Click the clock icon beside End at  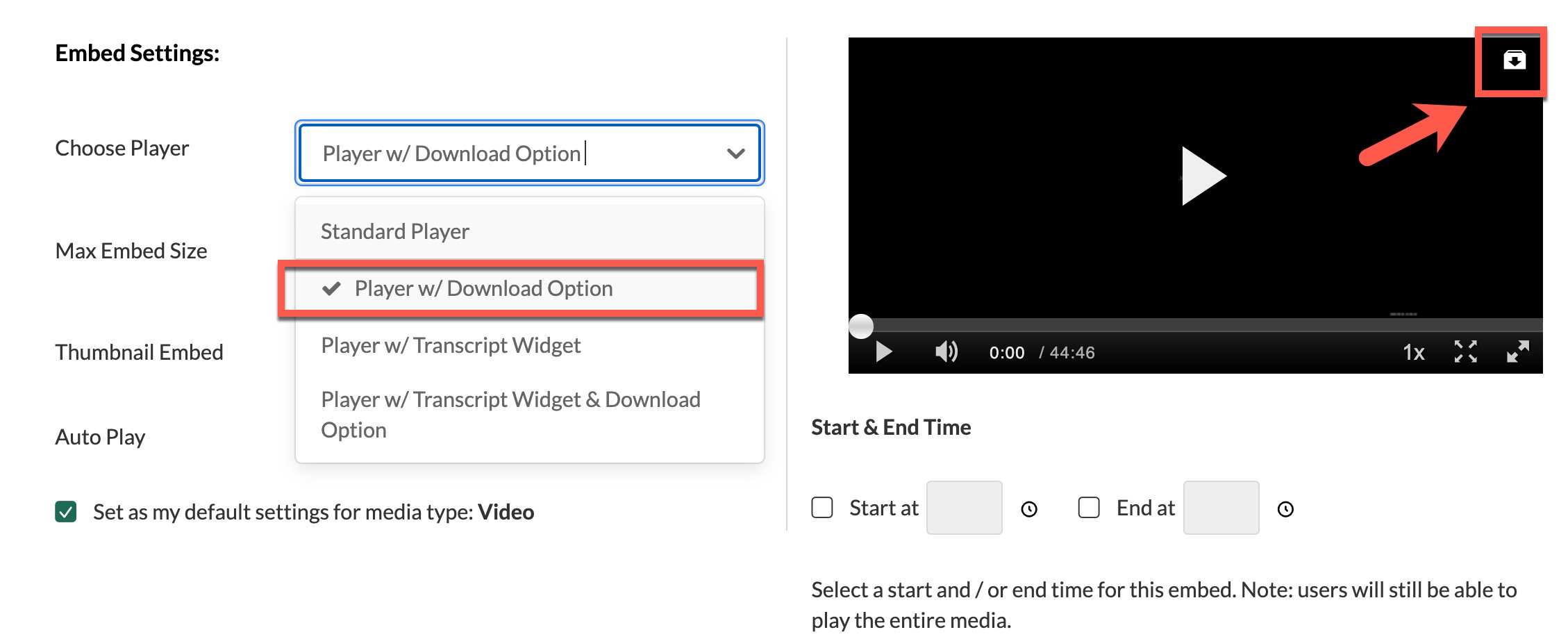click(1285, 510)
